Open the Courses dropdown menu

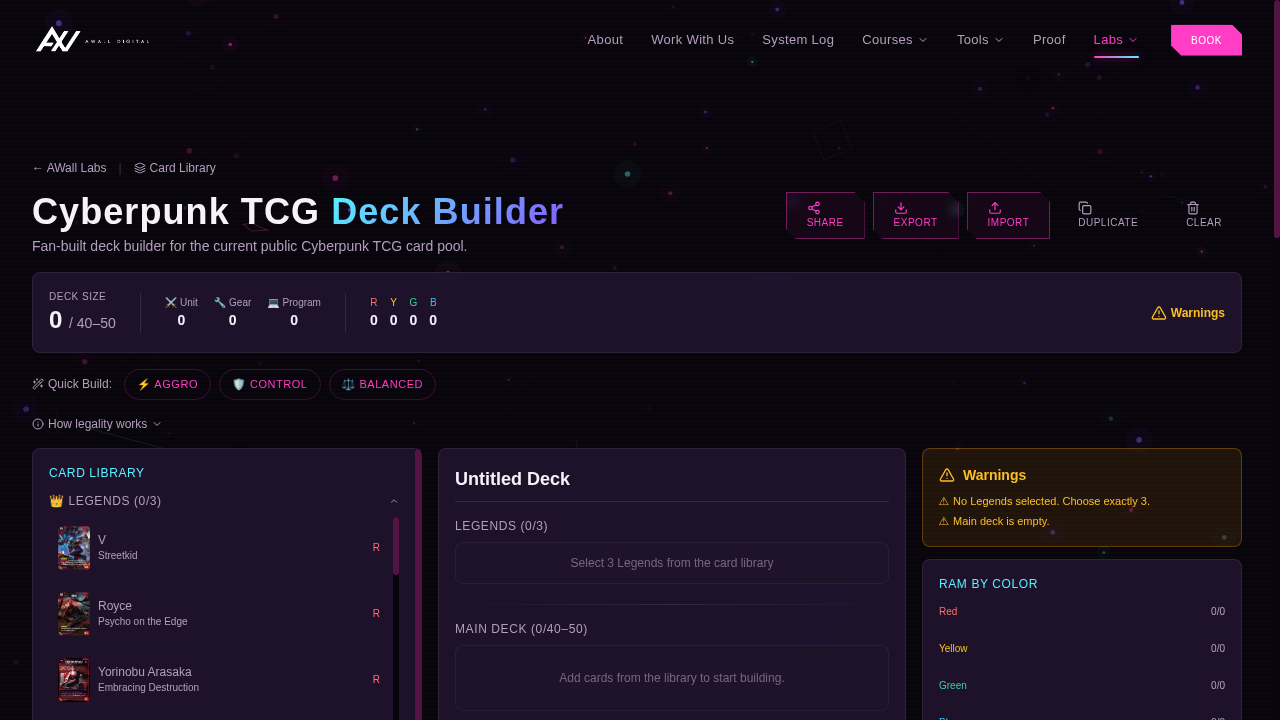pos(895,40)
